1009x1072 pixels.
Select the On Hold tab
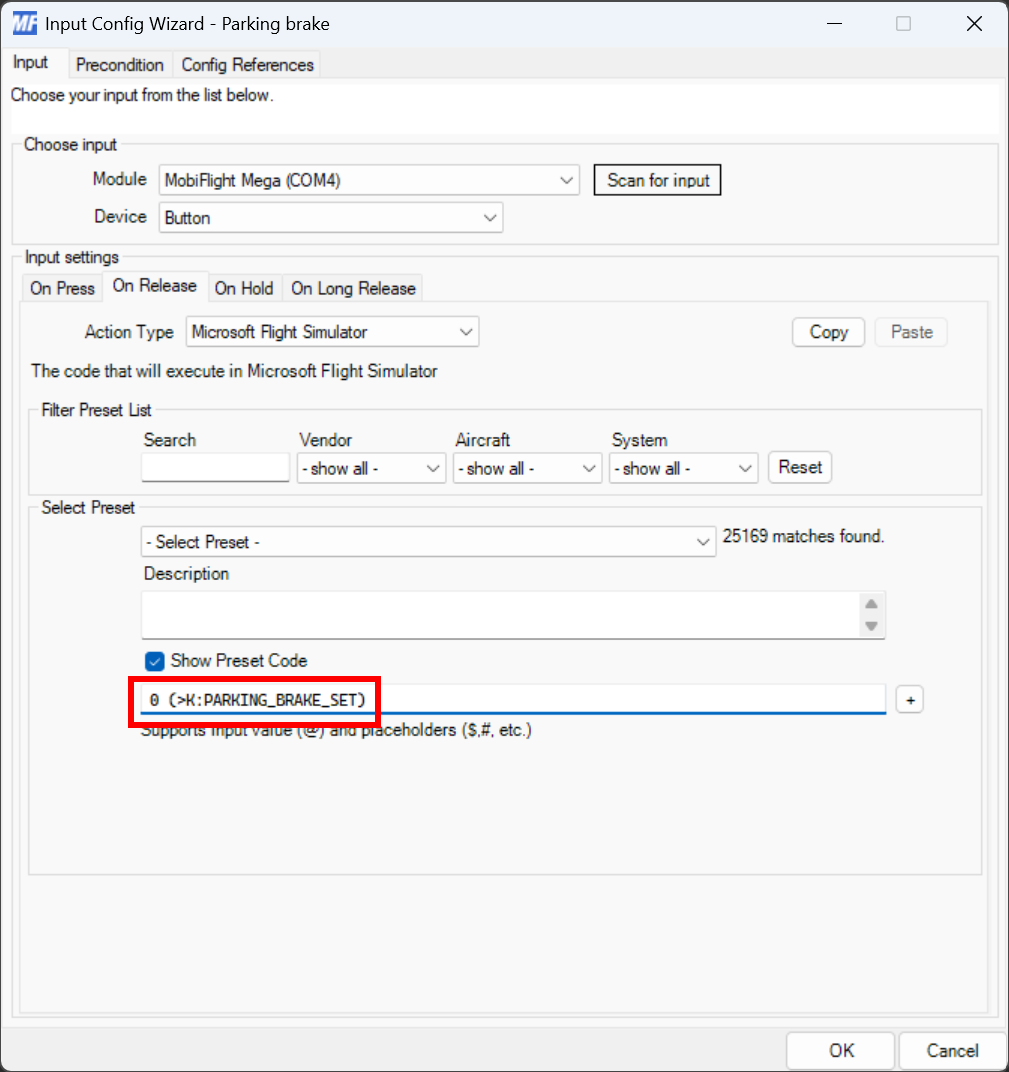[x=244, y=289]
